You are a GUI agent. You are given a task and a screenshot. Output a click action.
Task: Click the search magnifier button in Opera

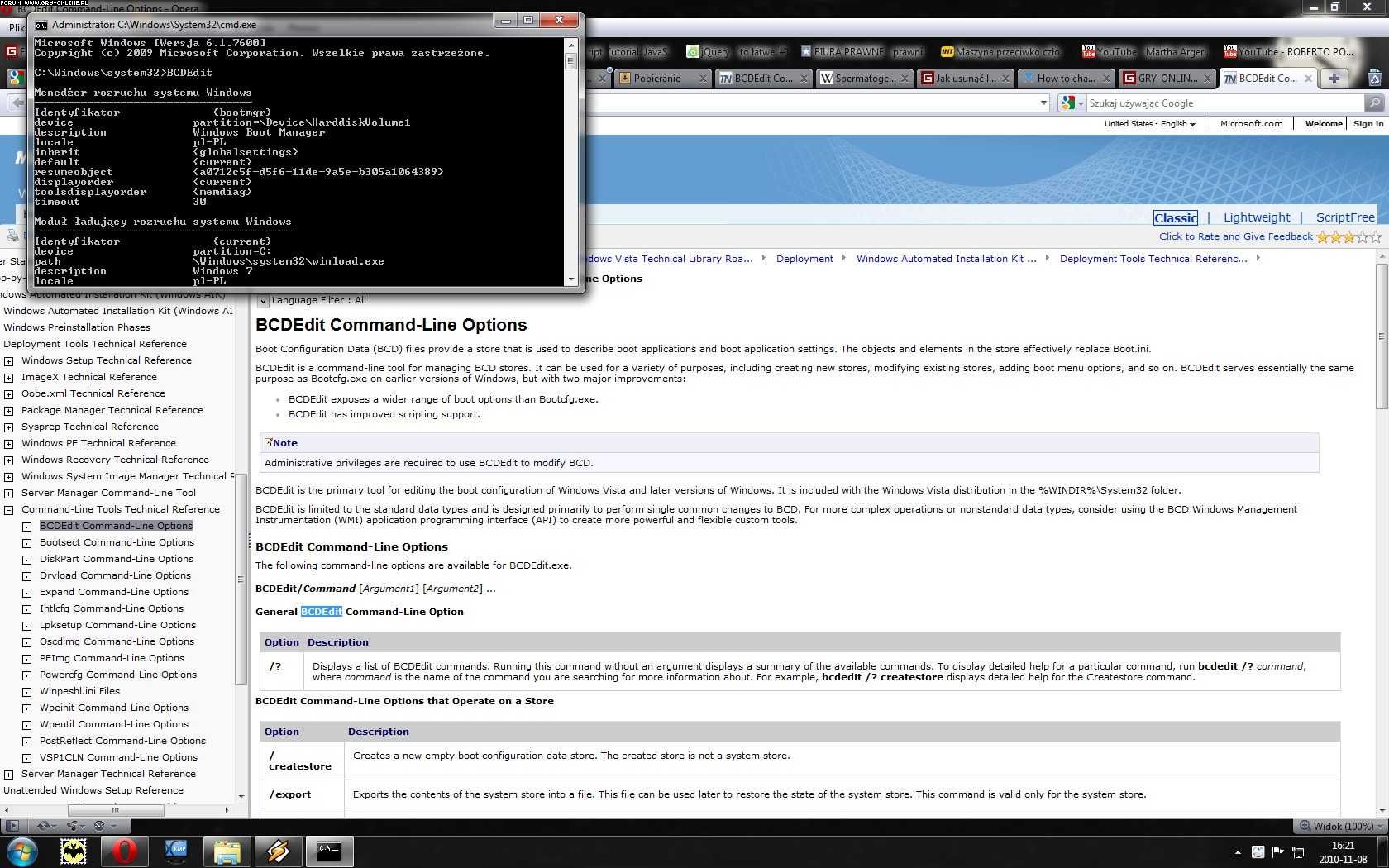pos(1374,103)
